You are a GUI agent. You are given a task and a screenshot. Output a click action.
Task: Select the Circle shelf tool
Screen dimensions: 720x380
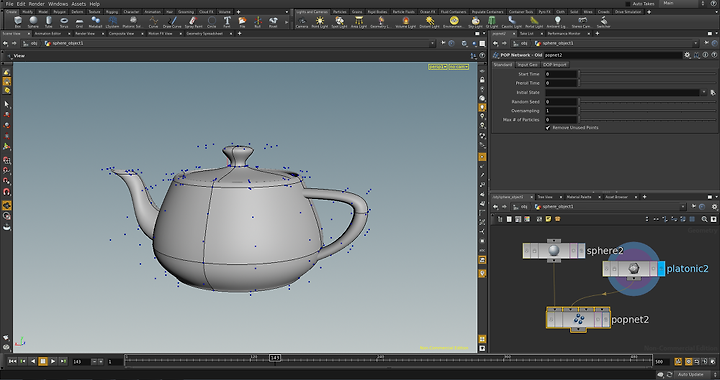(x=212, y=22)
